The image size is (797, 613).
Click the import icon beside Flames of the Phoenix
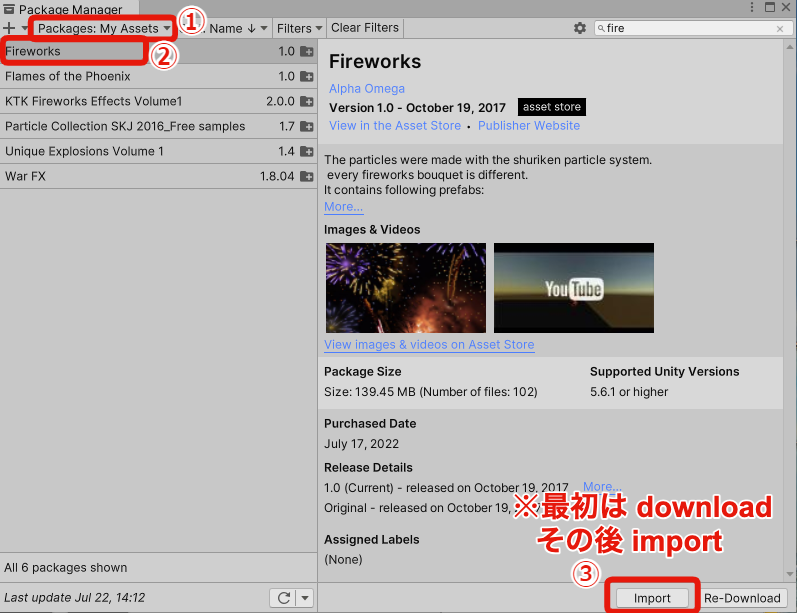tap(306, 76)
